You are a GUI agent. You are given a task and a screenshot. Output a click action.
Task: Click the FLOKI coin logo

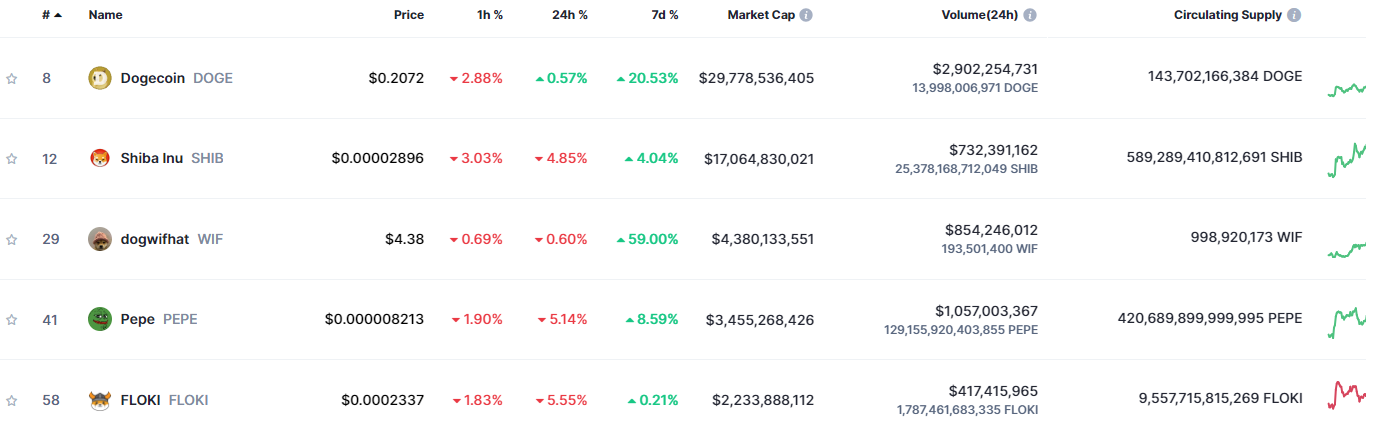tap(100, 400)
